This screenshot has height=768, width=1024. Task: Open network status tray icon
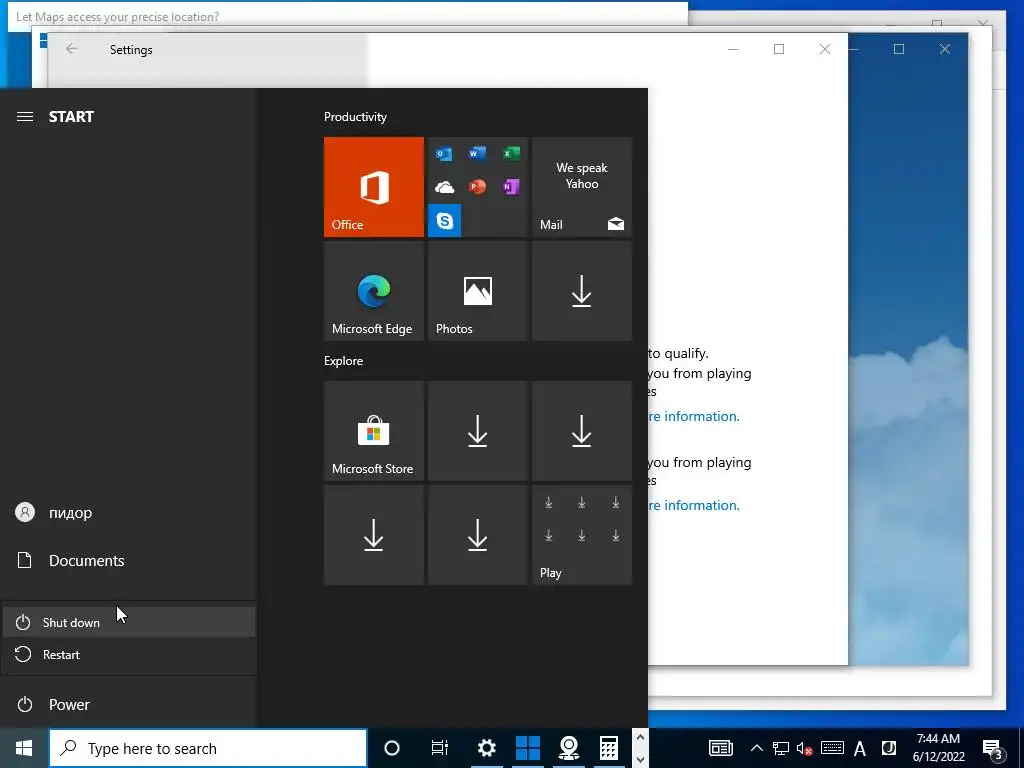click(780, 748)
